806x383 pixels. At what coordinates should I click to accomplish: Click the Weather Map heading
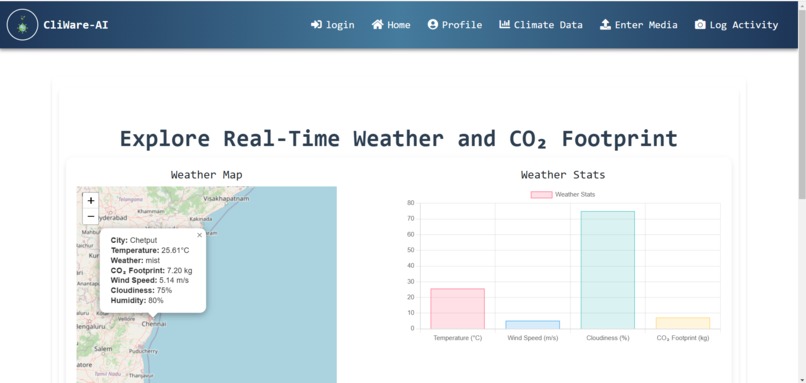click(x=207, y=175)
